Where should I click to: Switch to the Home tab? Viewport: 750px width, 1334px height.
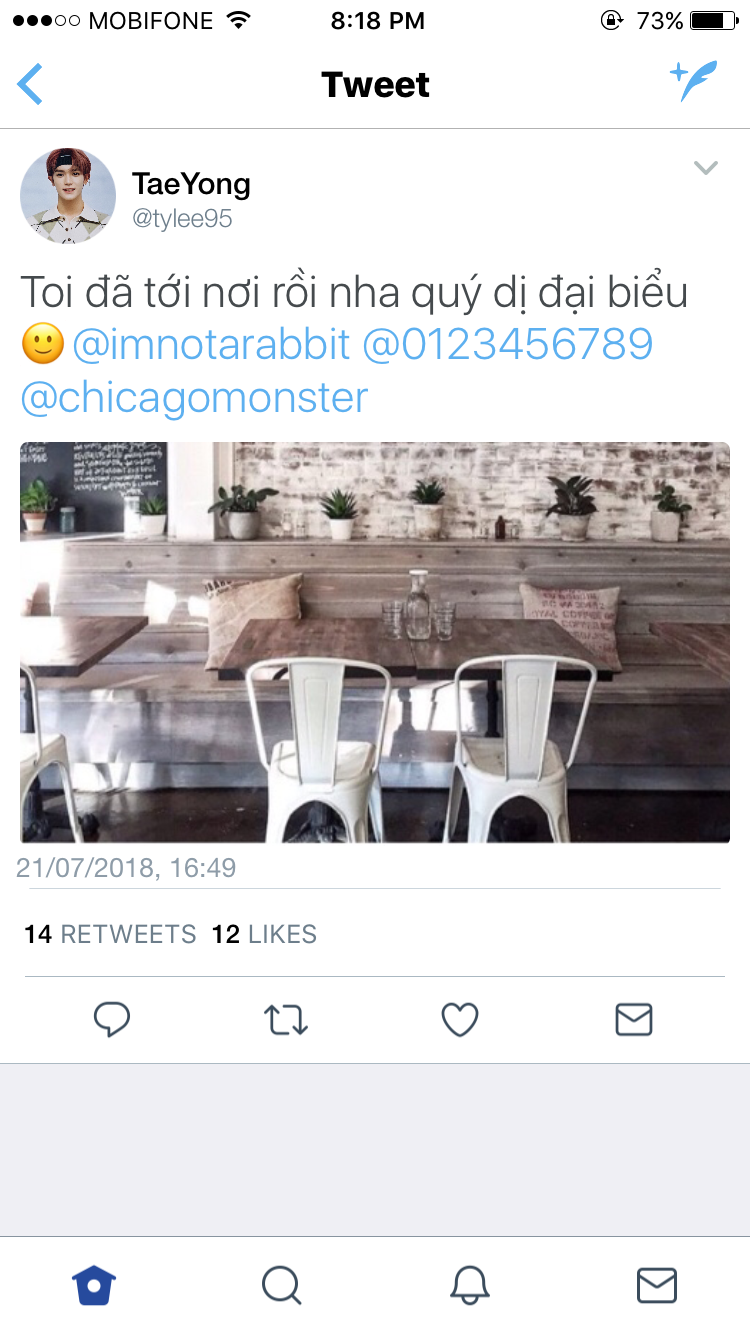tap(95, 1284)
